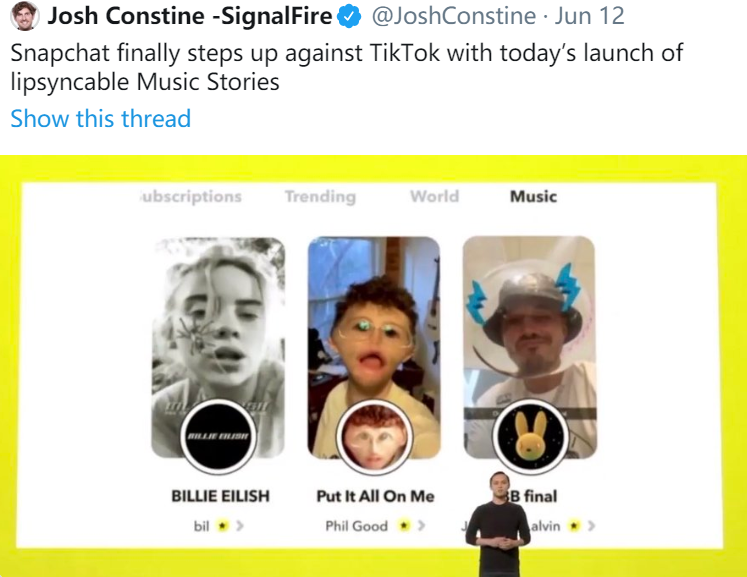Click the bunny circular avatar icon
The width and height of the screenshot is (747, 577).
tap(530, 436)
